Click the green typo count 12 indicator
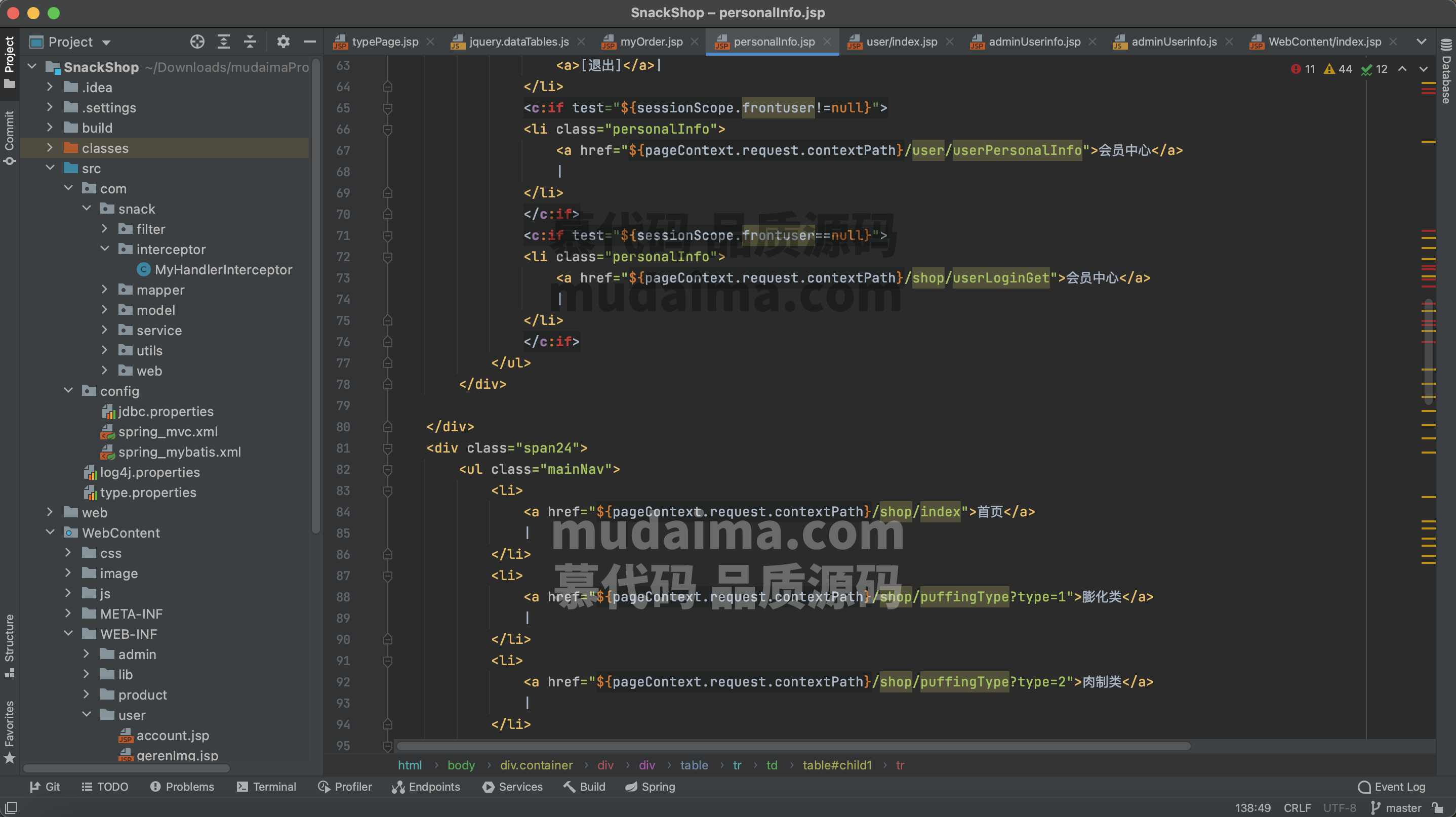The height and width of the screenshot is (817, 1456). coord(1374,69)
